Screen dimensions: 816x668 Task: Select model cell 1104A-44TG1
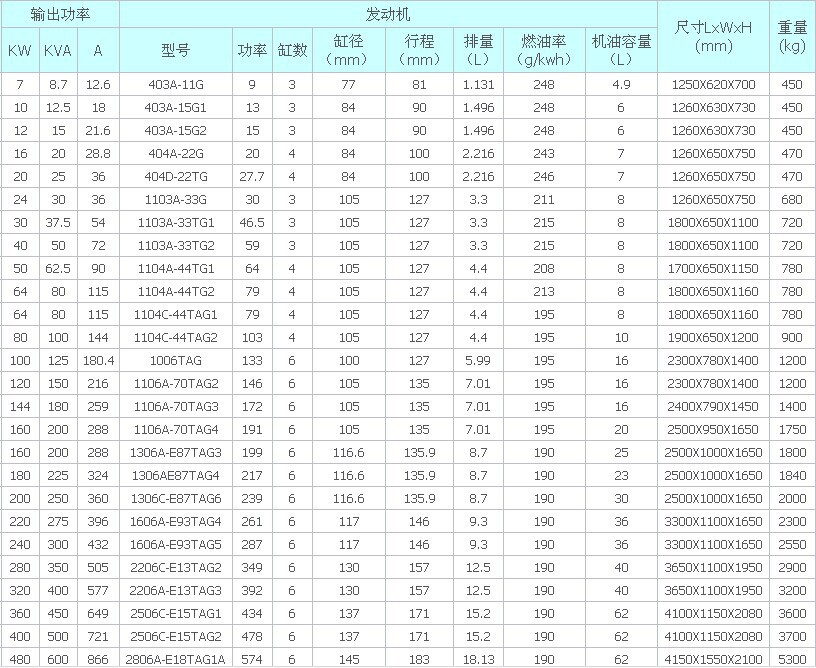(x=176, y=268)
